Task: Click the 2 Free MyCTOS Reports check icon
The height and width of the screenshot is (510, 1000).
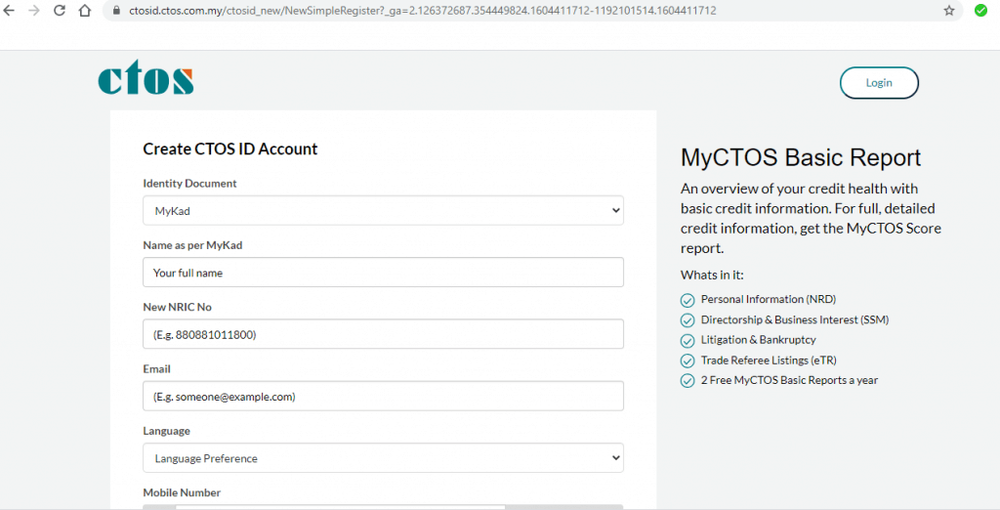Action: (x=687, y=381)
